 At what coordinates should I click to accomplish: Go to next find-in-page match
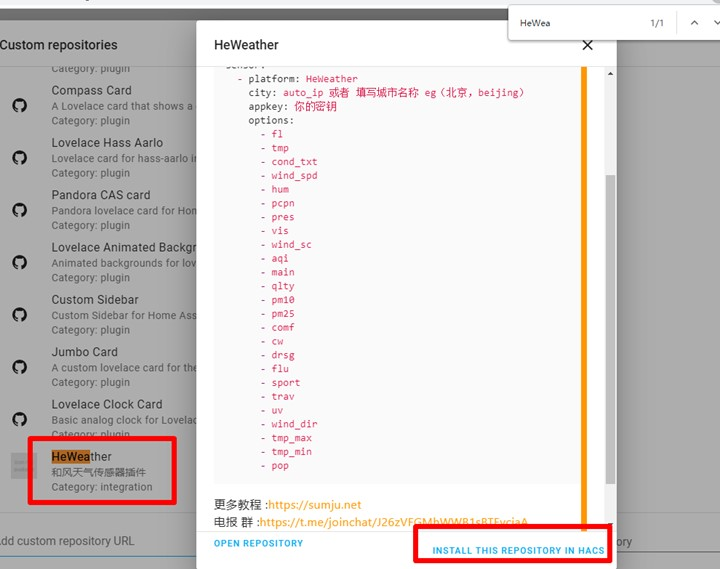coord(716,23)
